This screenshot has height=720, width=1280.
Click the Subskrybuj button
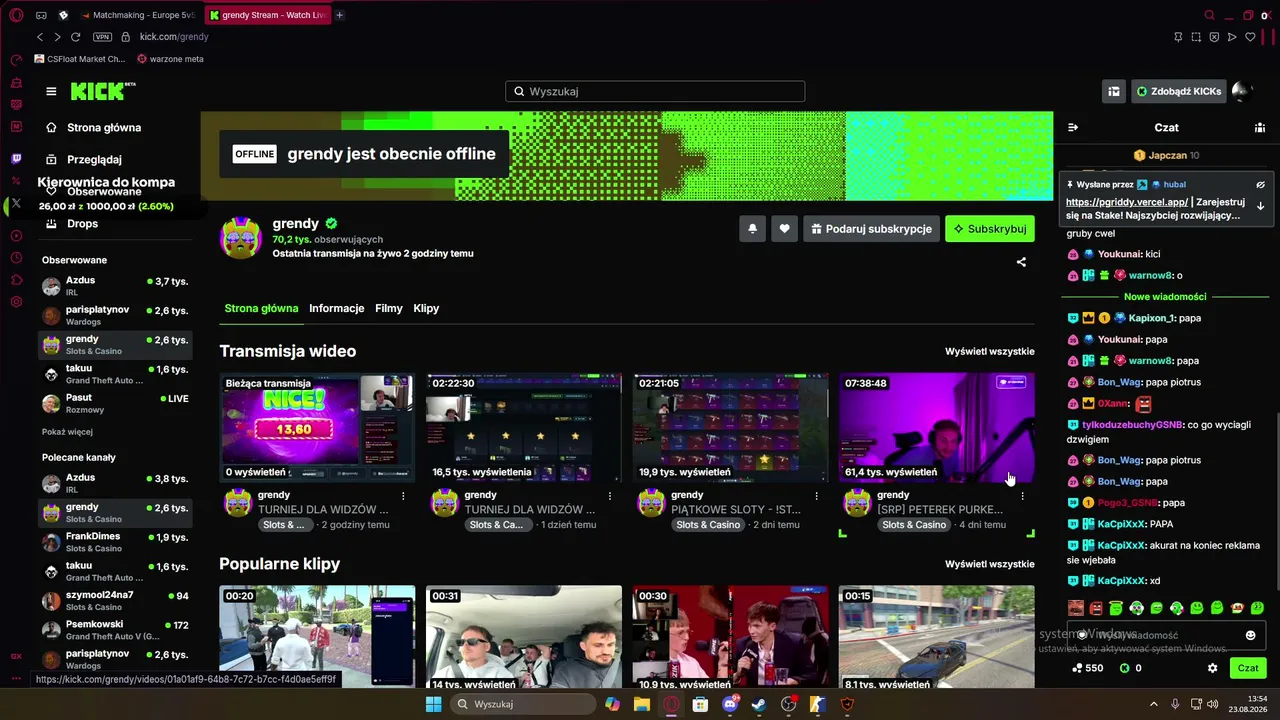990,229
